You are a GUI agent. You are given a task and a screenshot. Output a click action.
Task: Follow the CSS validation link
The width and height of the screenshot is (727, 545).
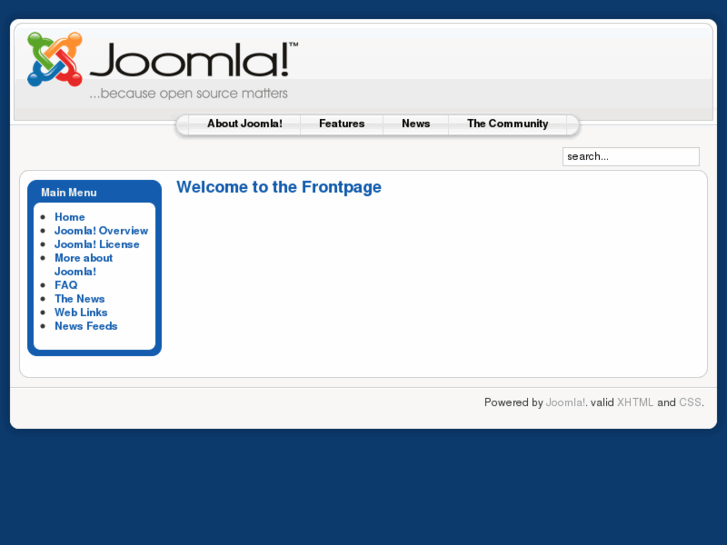[690, 402]
